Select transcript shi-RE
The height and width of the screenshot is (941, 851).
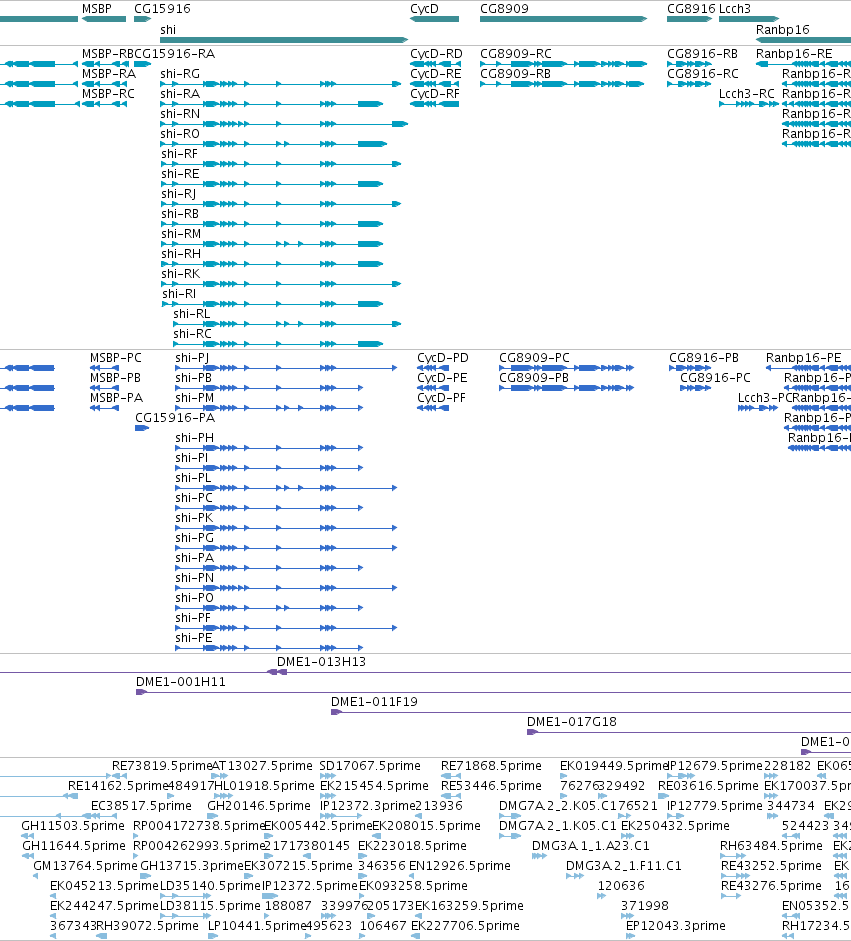pyautogui.click(x=272, y=184)
